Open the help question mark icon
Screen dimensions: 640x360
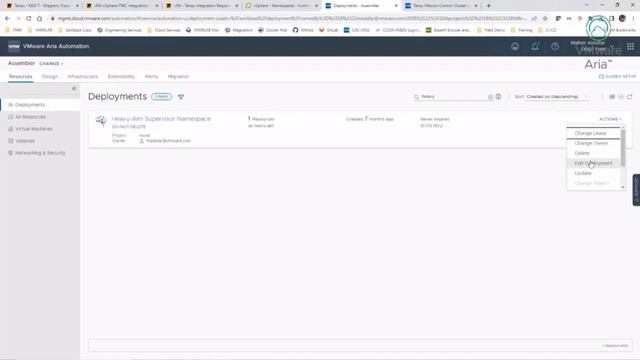click(x=555, y=47)
